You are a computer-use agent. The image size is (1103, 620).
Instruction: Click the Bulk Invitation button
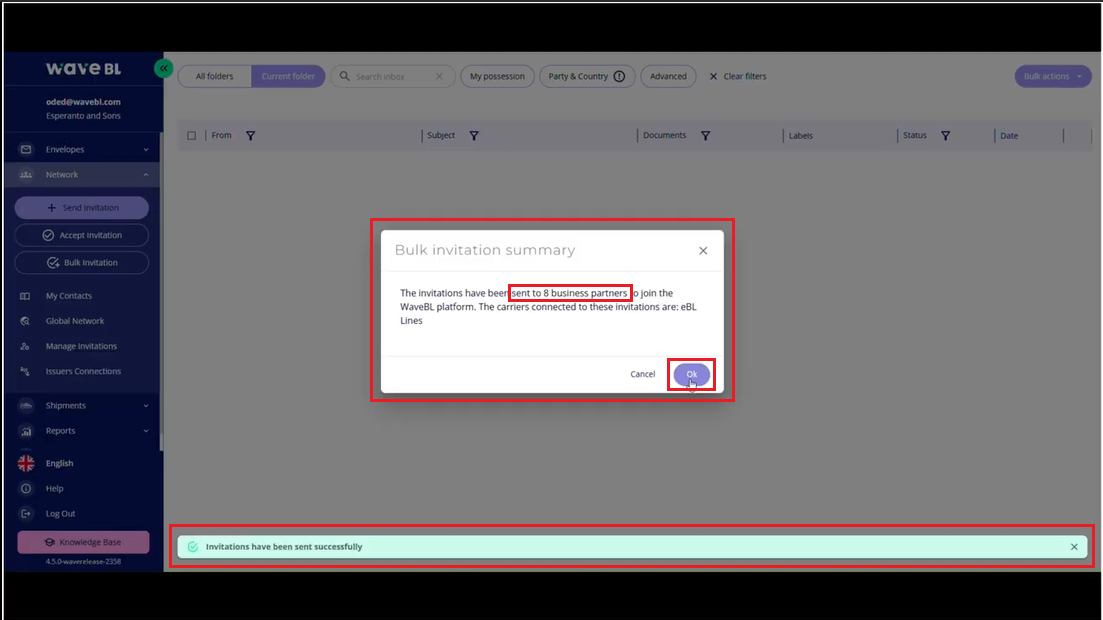coord(82,262)
